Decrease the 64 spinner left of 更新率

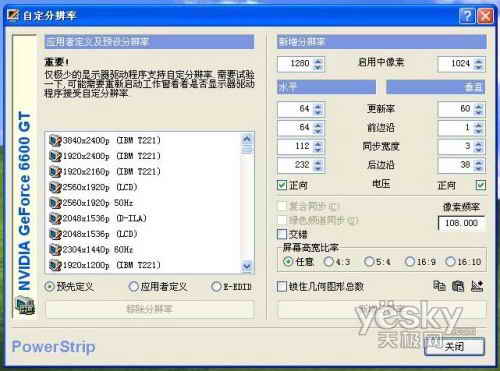pos(318,112)
